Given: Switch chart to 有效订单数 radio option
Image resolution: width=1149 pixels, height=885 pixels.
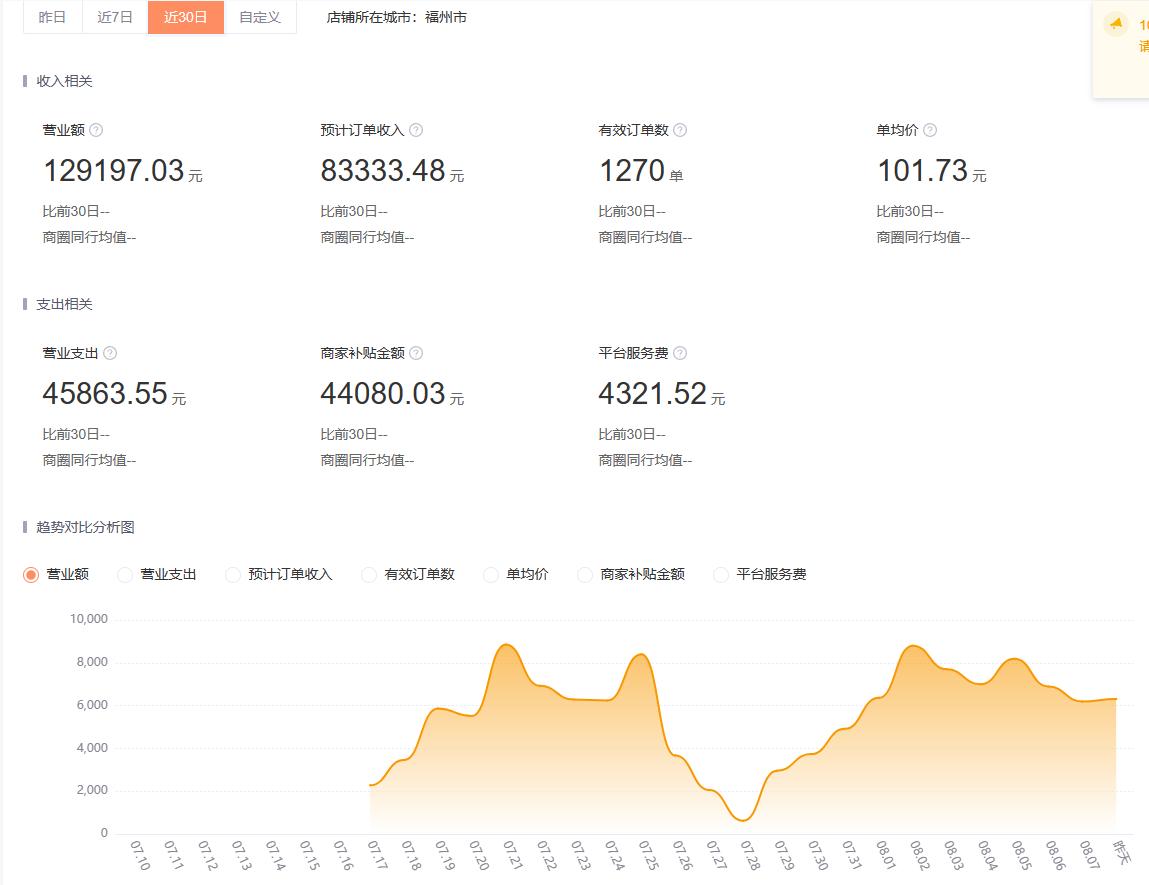Looking at the screenshot, I should [x=369, y=575].
